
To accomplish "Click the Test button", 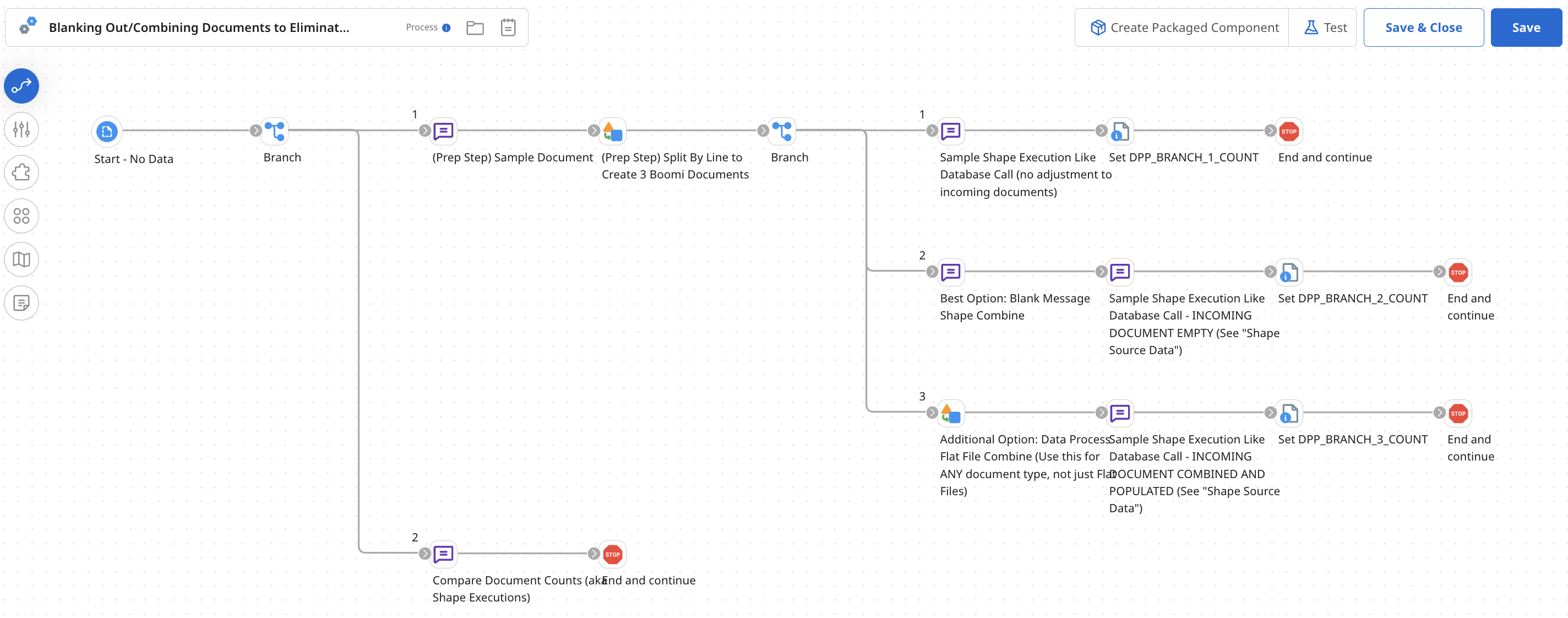I will coord(1324,28).
